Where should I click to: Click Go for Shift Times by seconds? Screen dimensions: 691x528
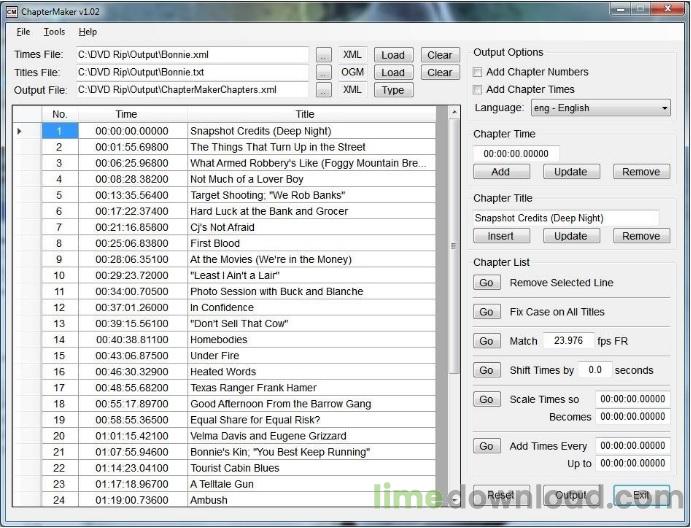pyautogui.click(x=487, y=370)
